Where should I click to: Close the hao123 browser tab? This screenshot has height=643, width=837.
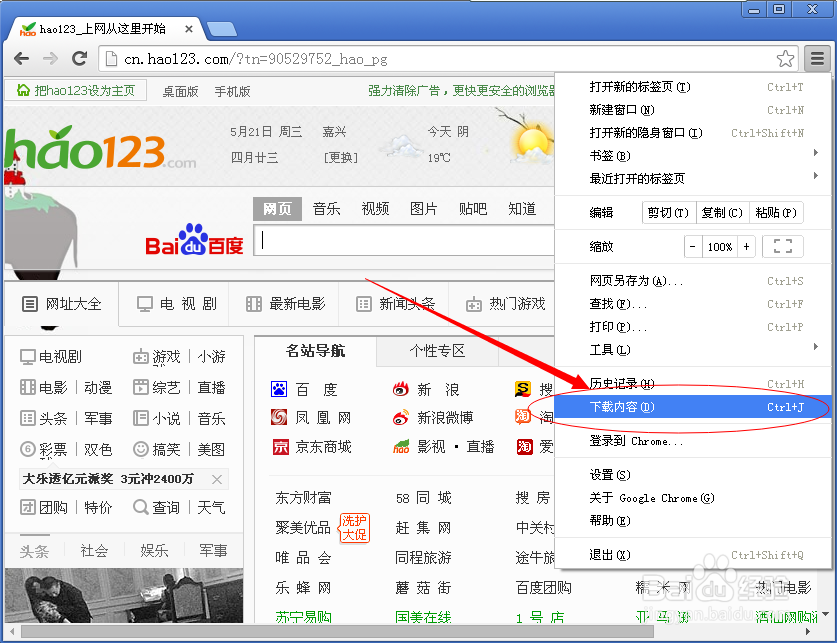pyautogui.click(x=188, y=29)
